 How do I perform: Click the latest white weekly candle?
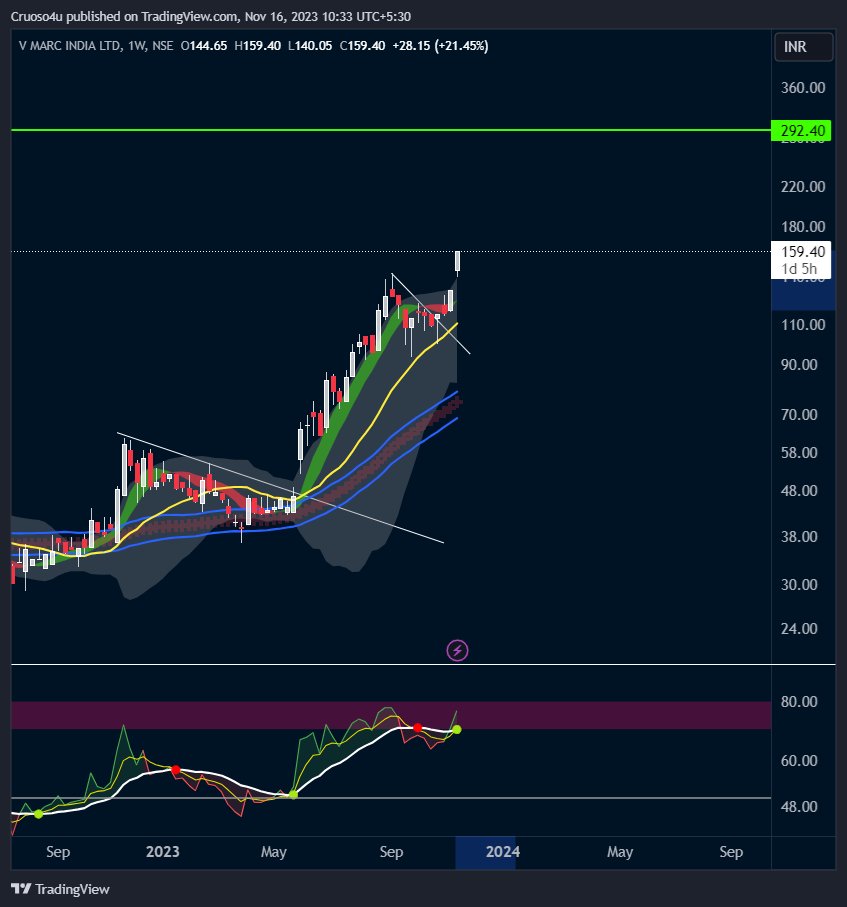tap(458, 261)
